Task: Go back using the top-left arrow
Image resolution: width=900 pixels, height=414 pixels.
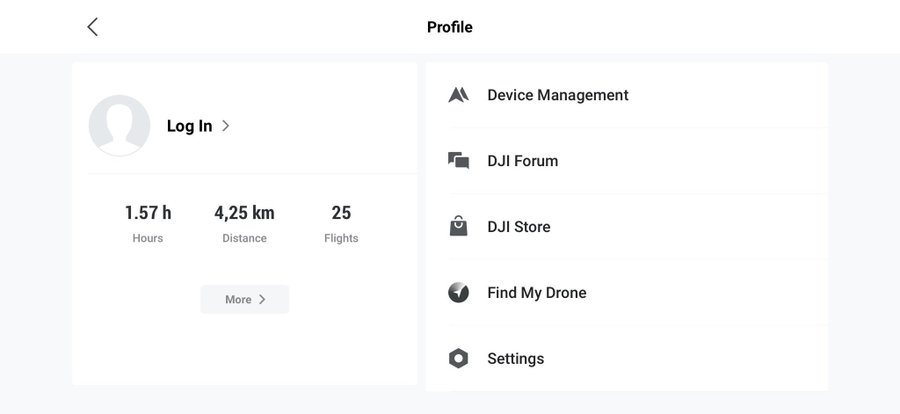Action: [93, 27]
